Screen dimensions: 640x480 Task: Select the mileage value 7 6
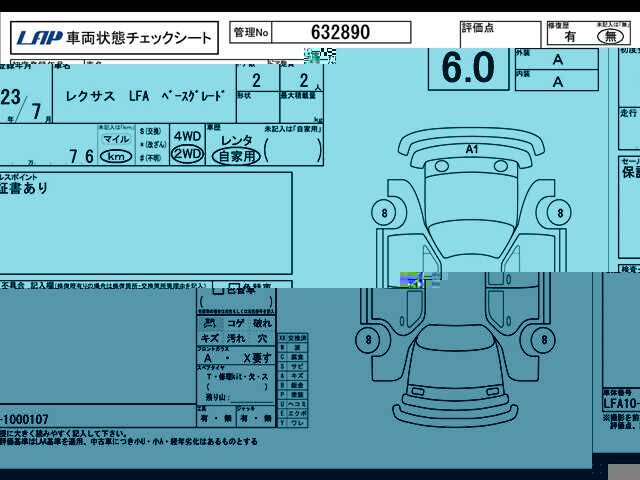coord(81,156)
